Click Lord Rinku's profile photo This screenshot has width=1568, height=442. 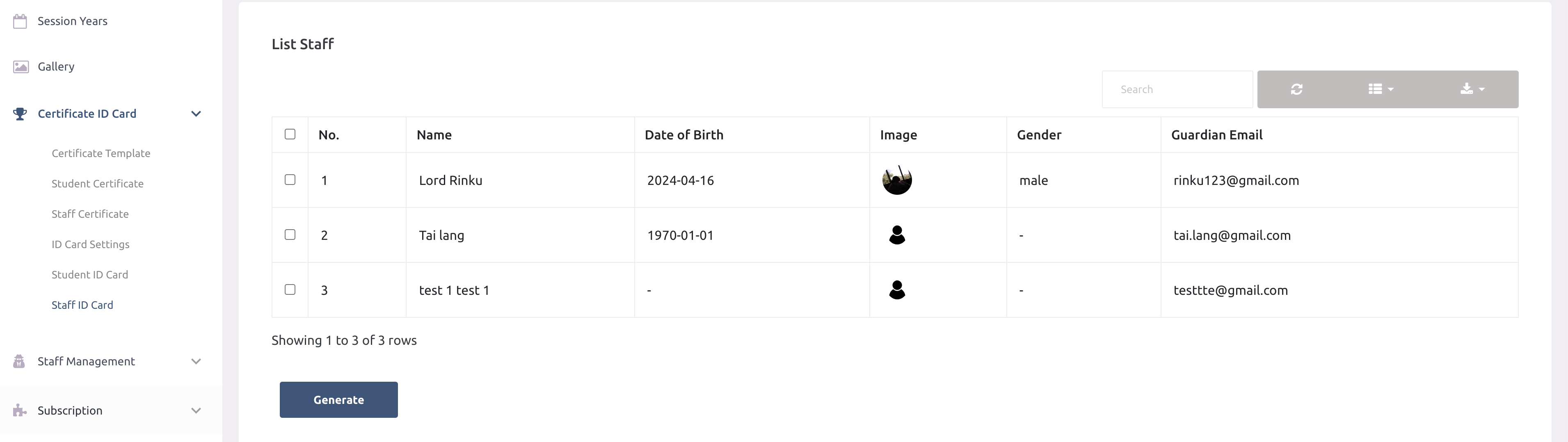click(x=896, y=180)
